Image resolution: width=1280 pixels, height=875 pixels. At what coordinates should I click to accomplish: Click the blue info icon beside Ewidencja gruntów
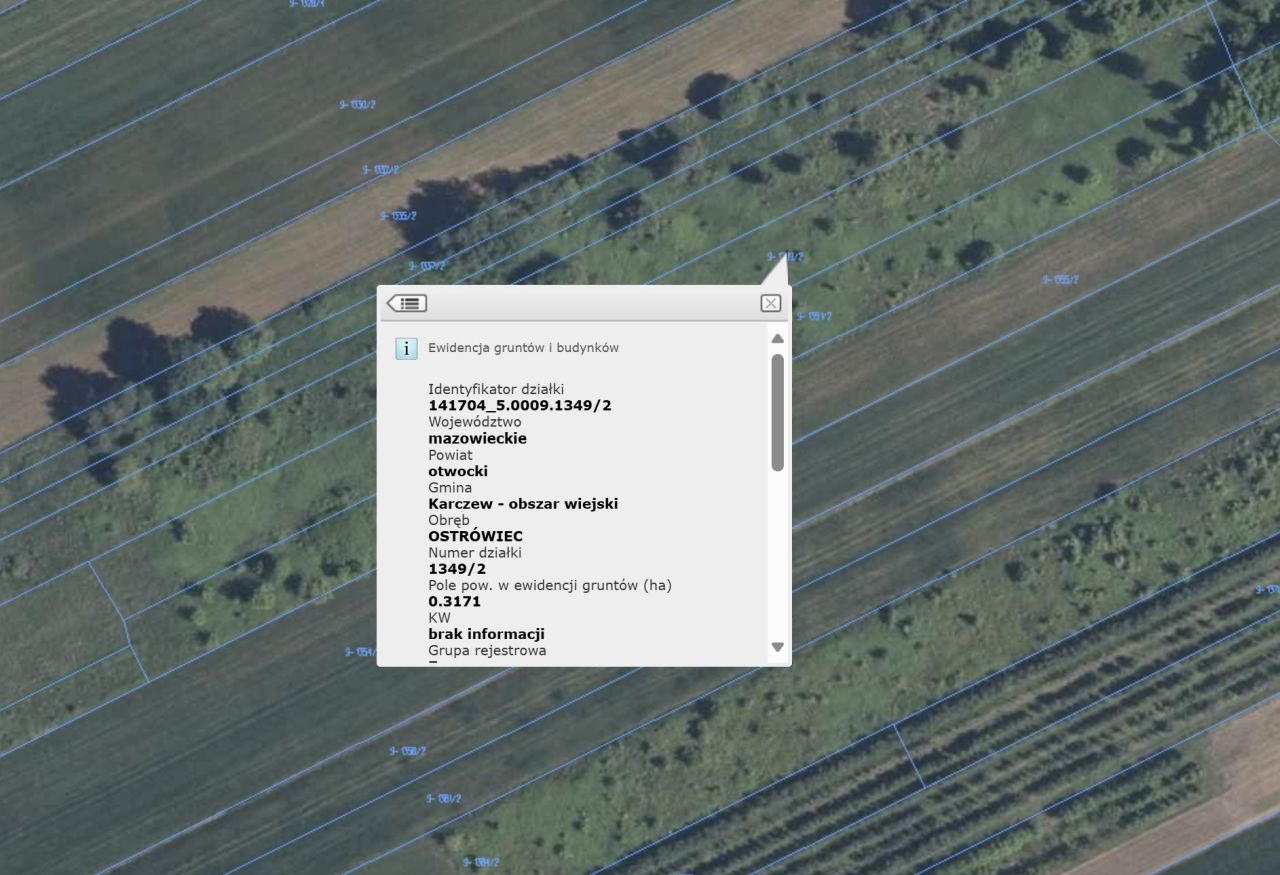pos(406,348)
